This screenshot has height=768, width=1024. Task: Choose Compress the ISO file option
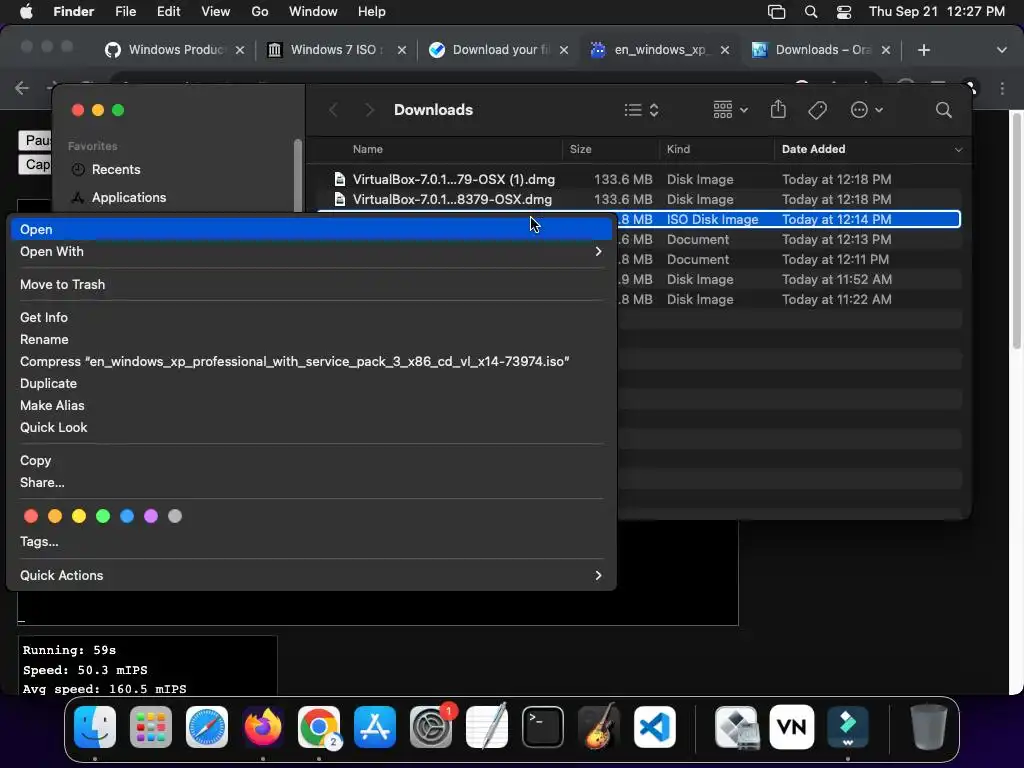pos(312,361)
